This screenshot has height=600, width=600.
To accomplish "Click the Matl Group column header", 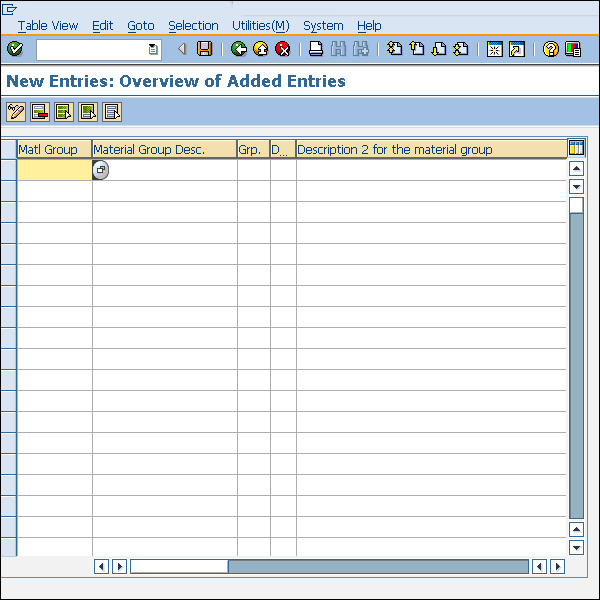I will click(x=54, y=149).
